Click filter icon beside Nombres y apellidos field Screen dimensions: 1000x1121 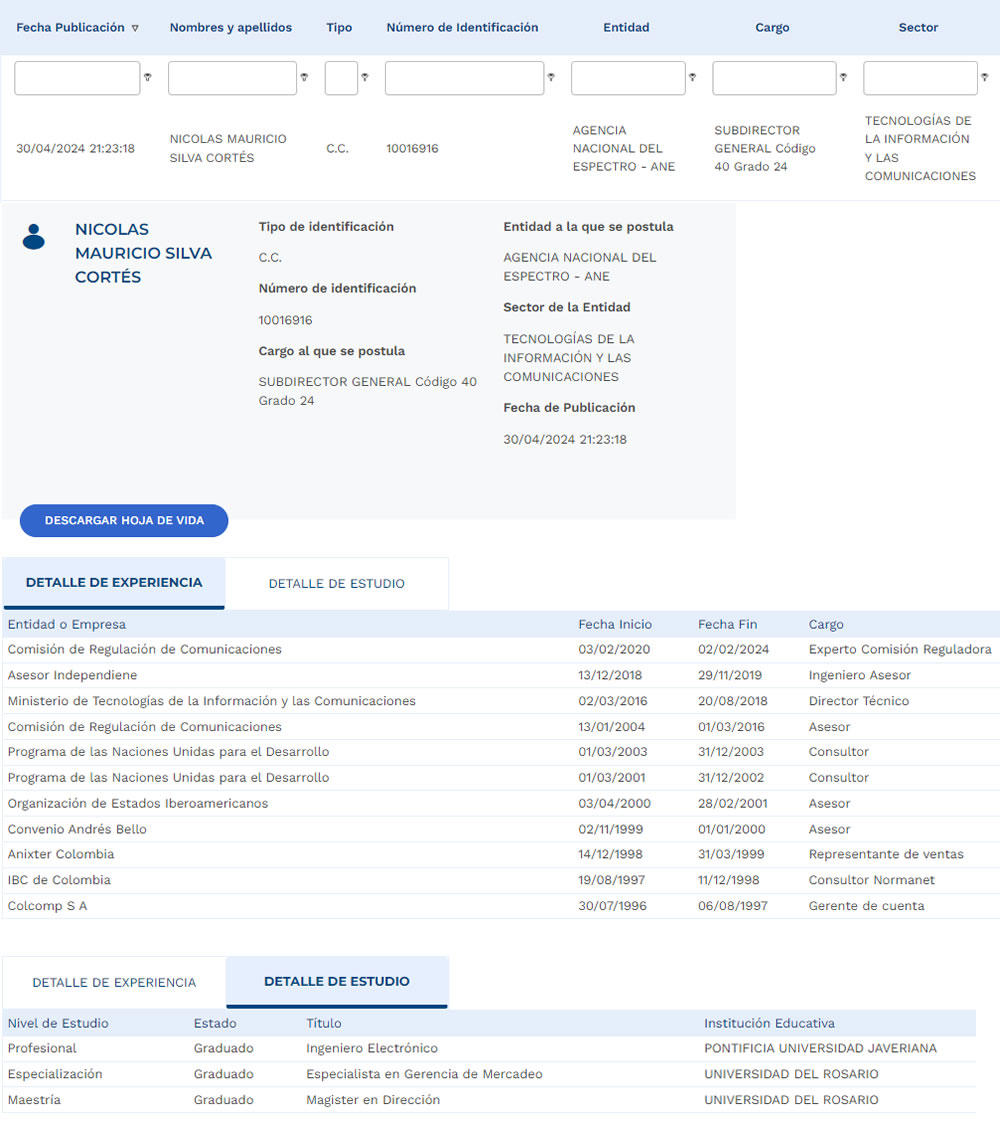coord(304,78)
